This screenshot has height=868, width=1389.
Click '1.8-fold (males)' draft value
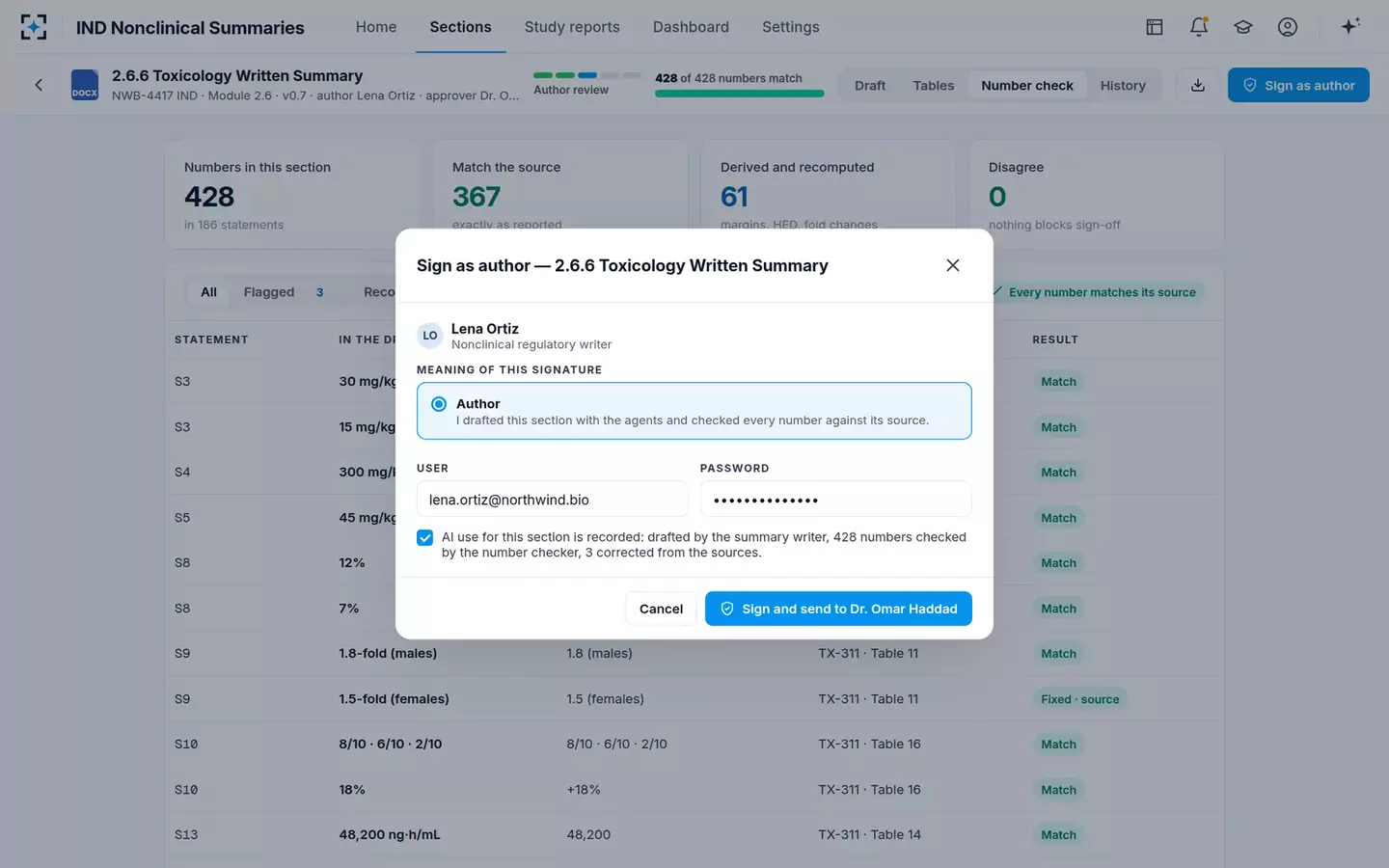point(388,653)
